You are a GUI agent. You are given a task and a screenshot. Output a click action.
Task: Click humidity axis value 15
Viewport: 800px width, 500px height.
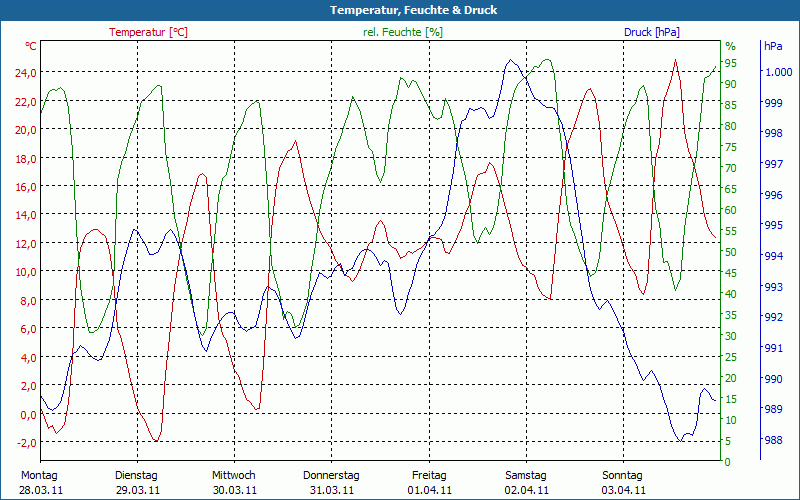731,399
